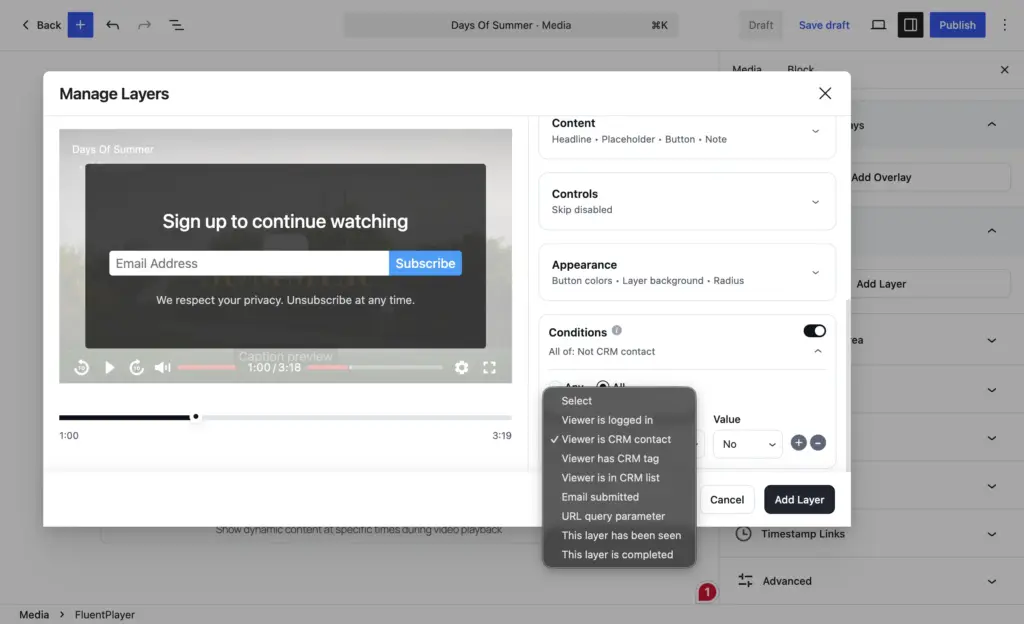Toggle the settings sidebar panel icon
Viewport: 1024px width, 624px height.
point(910,25)
